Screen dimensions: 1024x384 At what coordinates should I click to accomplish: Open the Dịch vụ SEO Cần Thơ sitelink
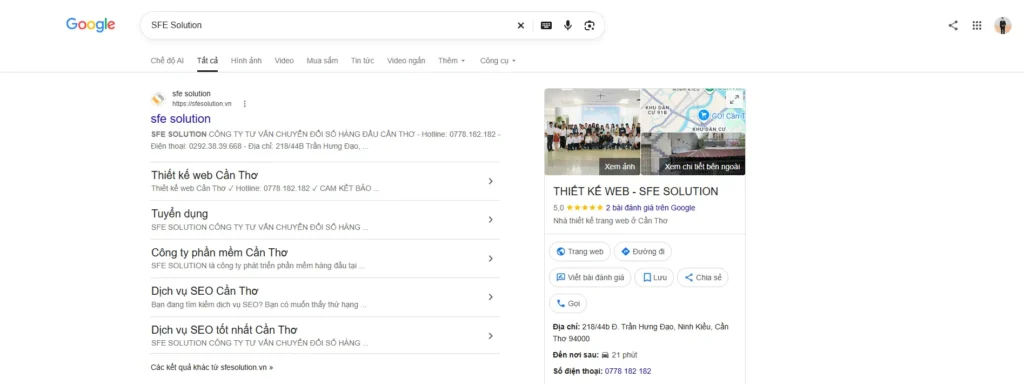click(205, 291)
